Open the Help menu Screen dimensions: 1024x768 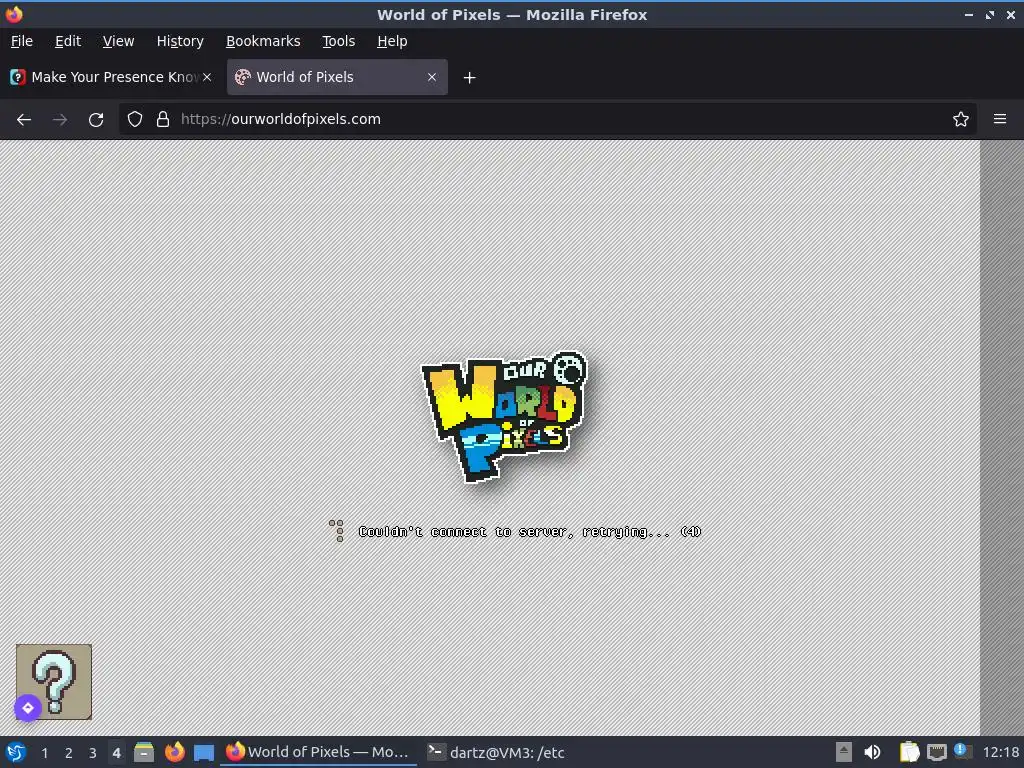click(x=392, y=41)
